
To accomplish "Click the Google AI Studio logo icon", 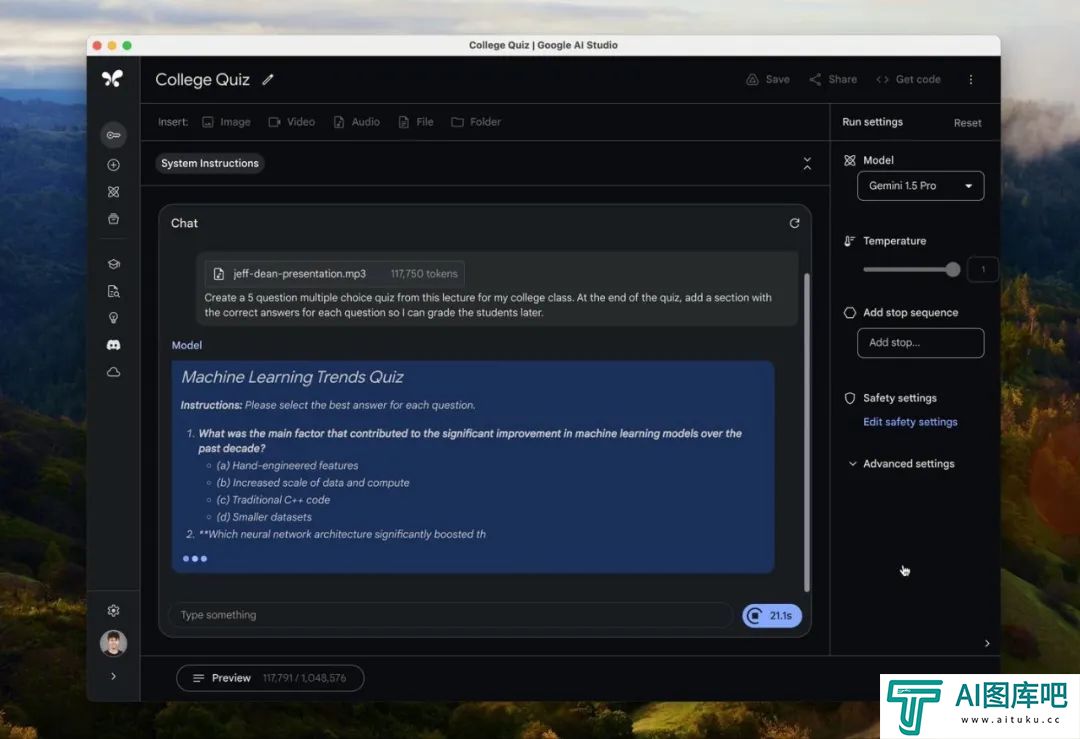I will pos(112,79).
